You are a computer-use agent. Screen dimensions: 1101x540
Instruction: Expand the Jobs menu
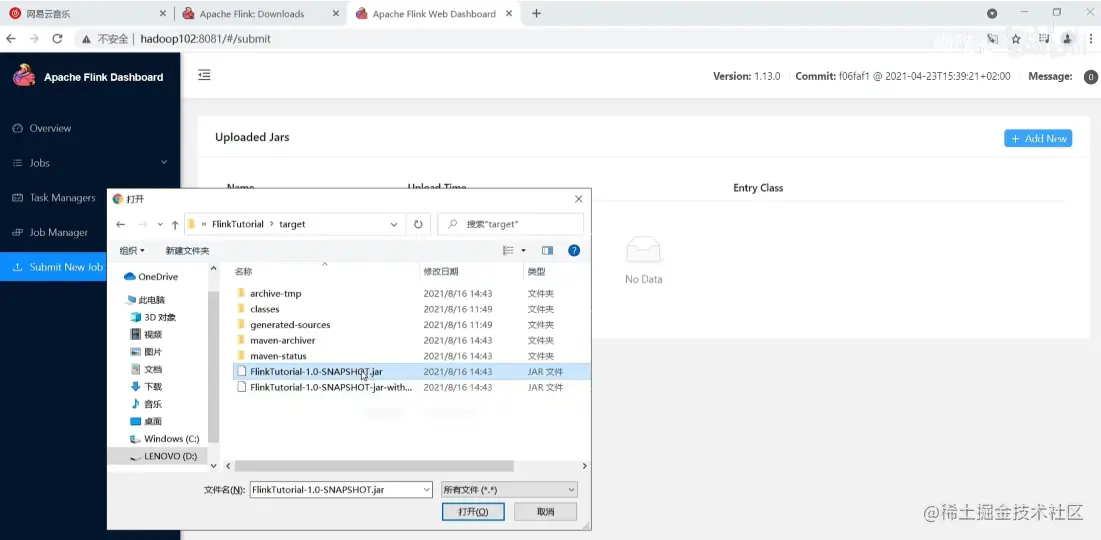point(90,162)
